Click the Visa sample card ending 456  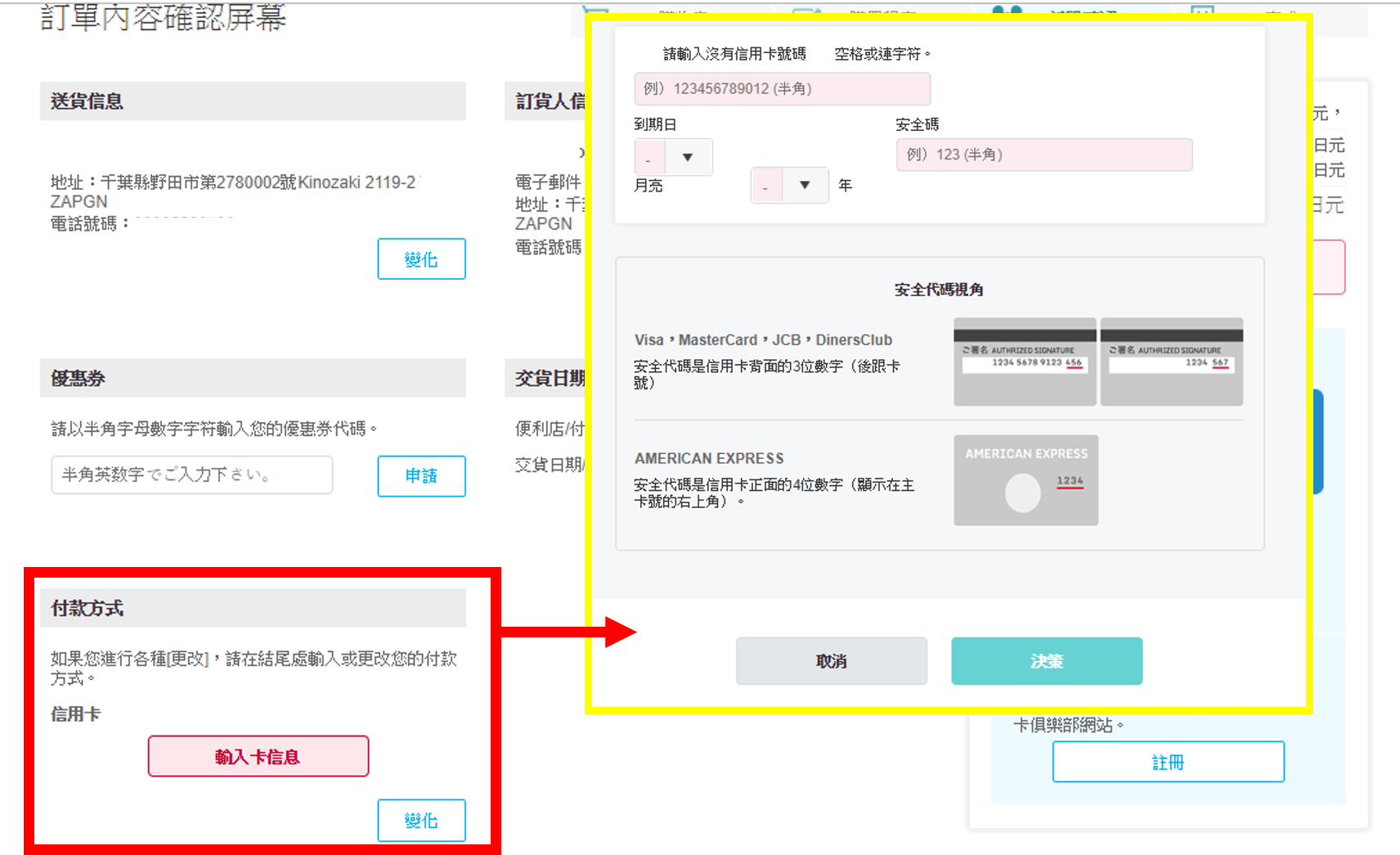point(1025,362)
